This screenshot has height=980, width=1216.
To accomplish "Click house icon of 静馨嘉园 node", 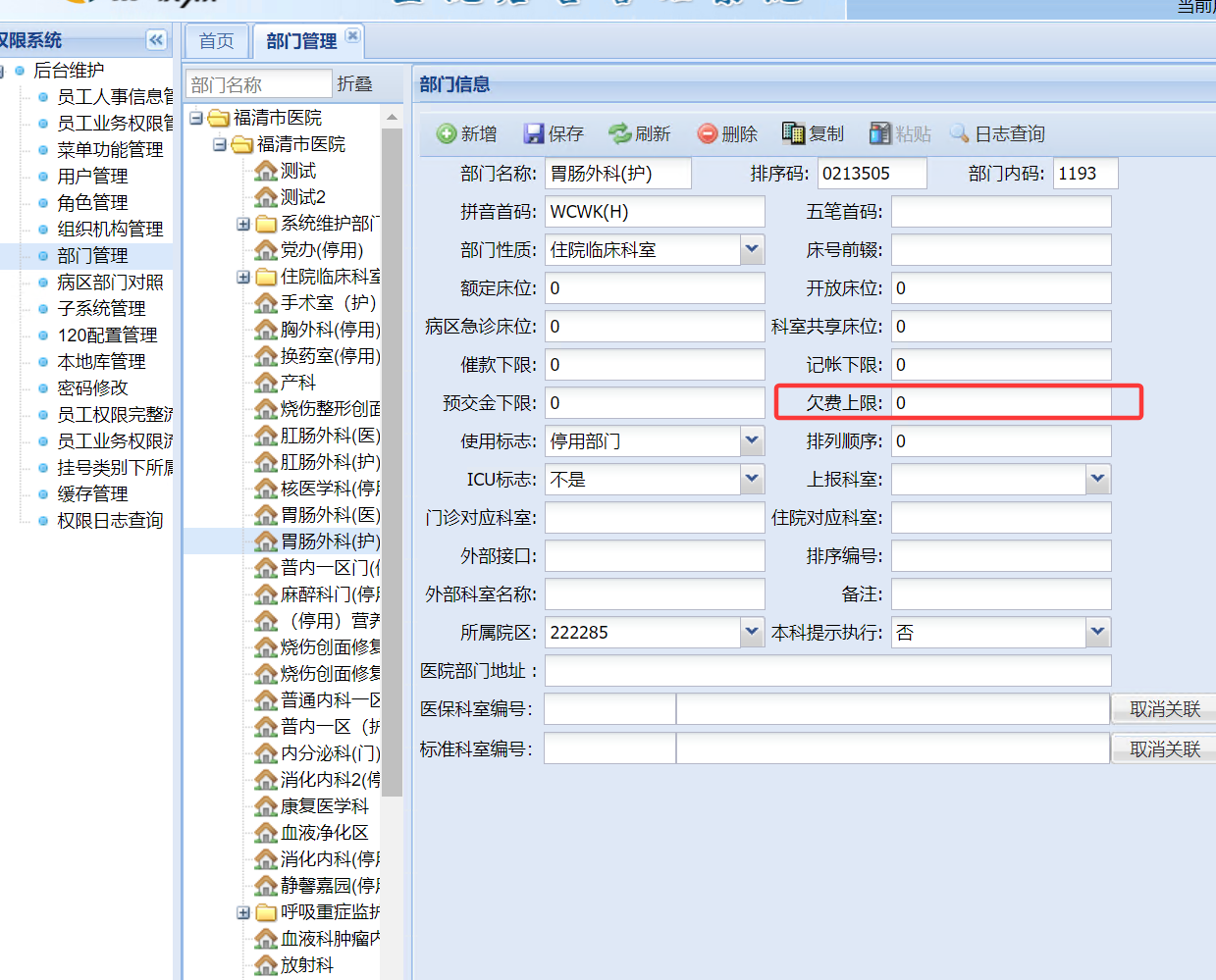I will point(266,886).
